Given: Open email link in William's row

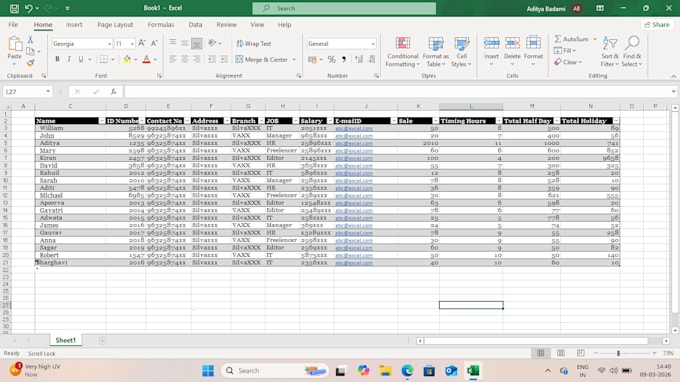Looking at the screenshot, I should (354, 128).
